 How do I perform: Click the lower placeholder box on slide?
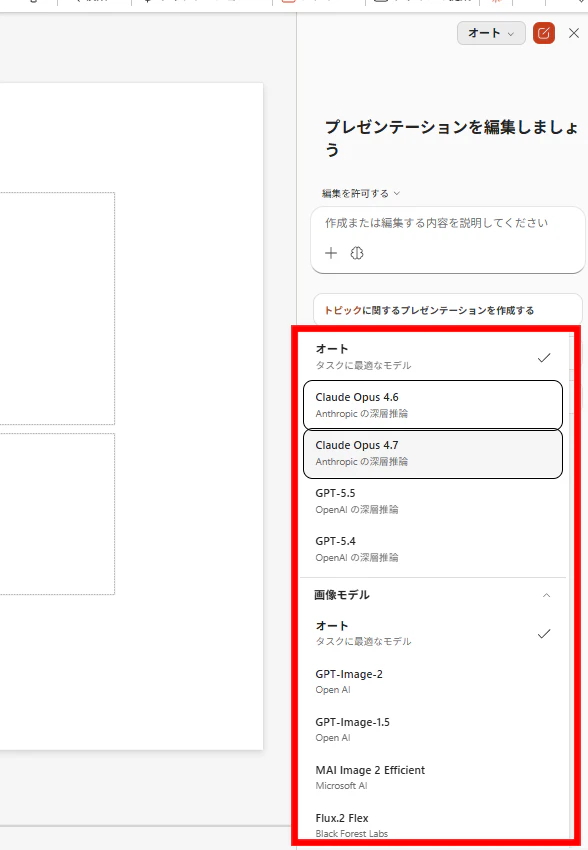(x=57, y=514)
